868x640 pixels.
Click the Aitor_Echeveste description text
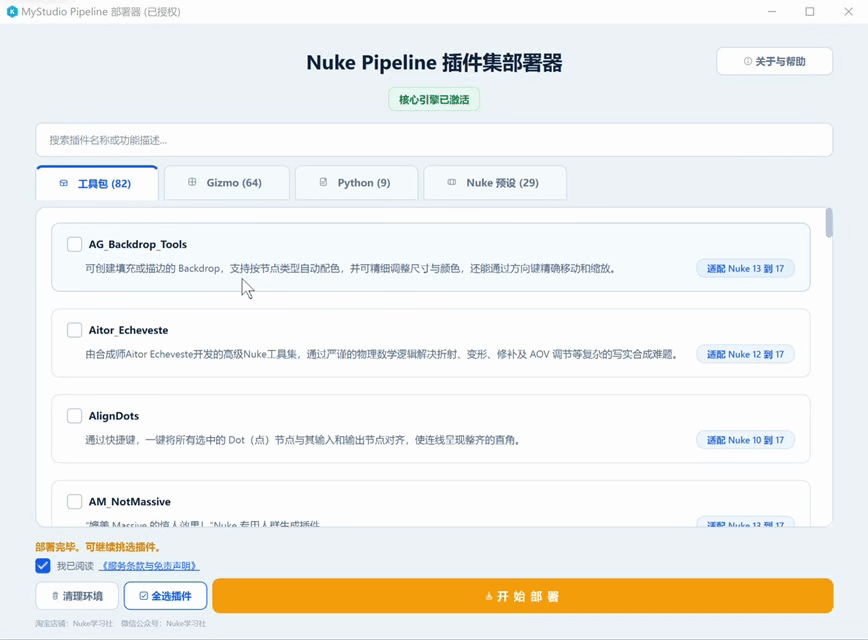pyautogui.click(x=382, y=354)
